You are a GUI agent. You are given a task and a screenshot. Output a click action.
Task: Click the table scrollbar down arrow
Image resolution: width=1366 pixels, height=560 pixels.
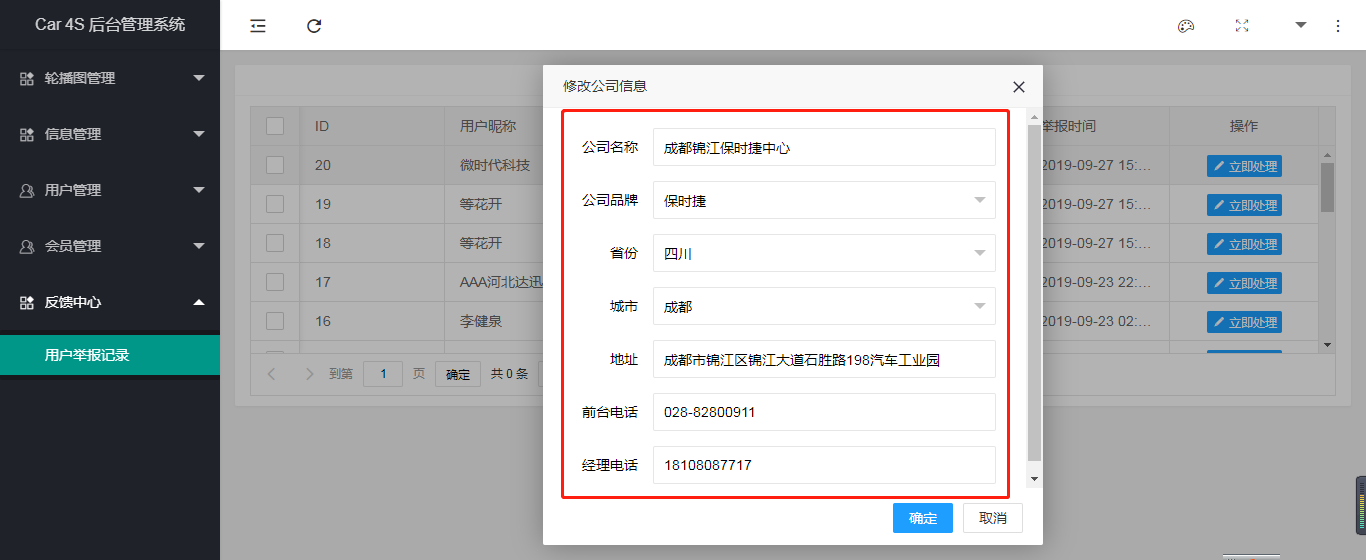tap(1327, 345)
